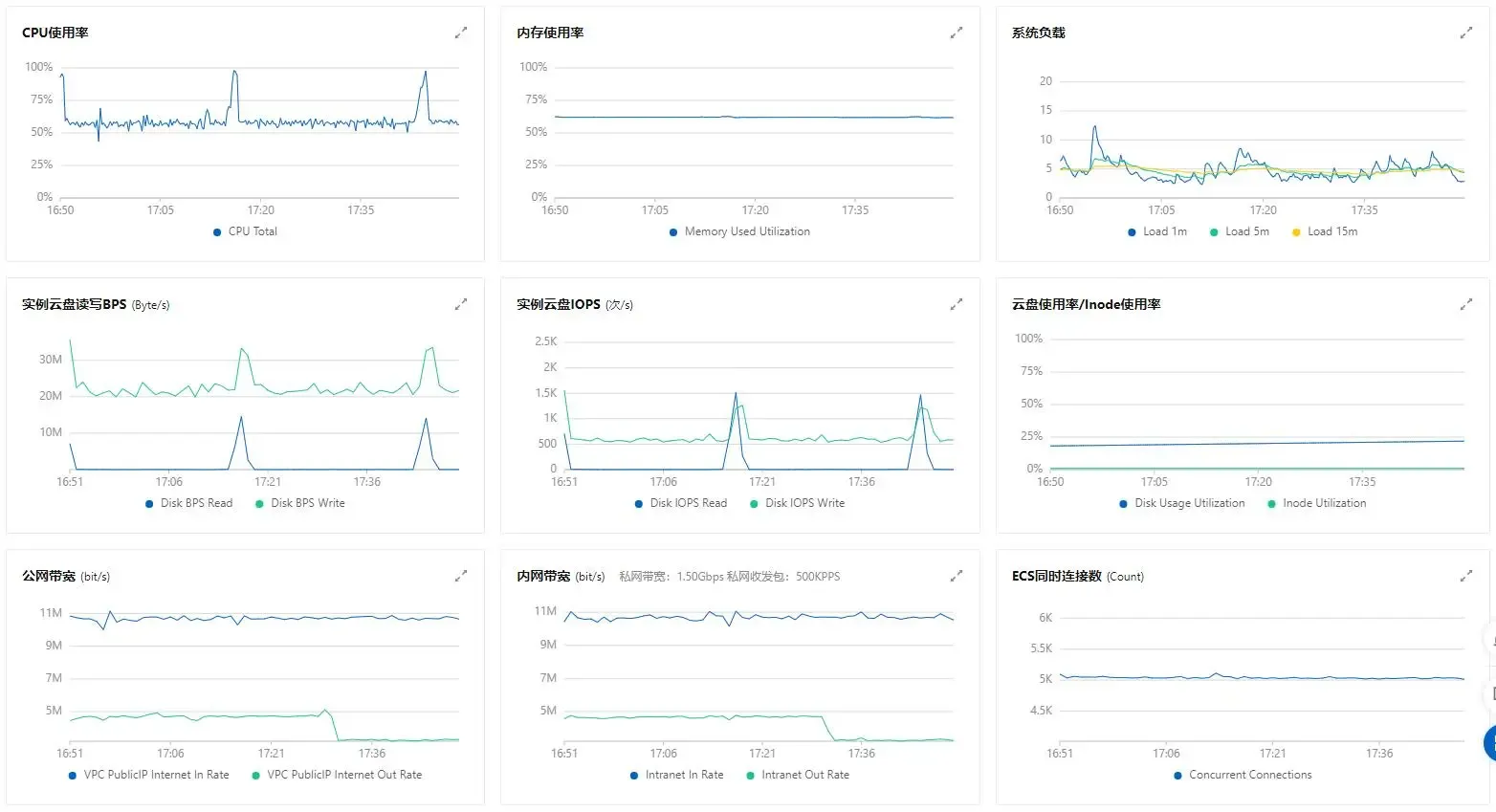Screen dimensions: 1496x812
Task: Click the 实例云盘IOPS panel title
Action: click(559, 304)
